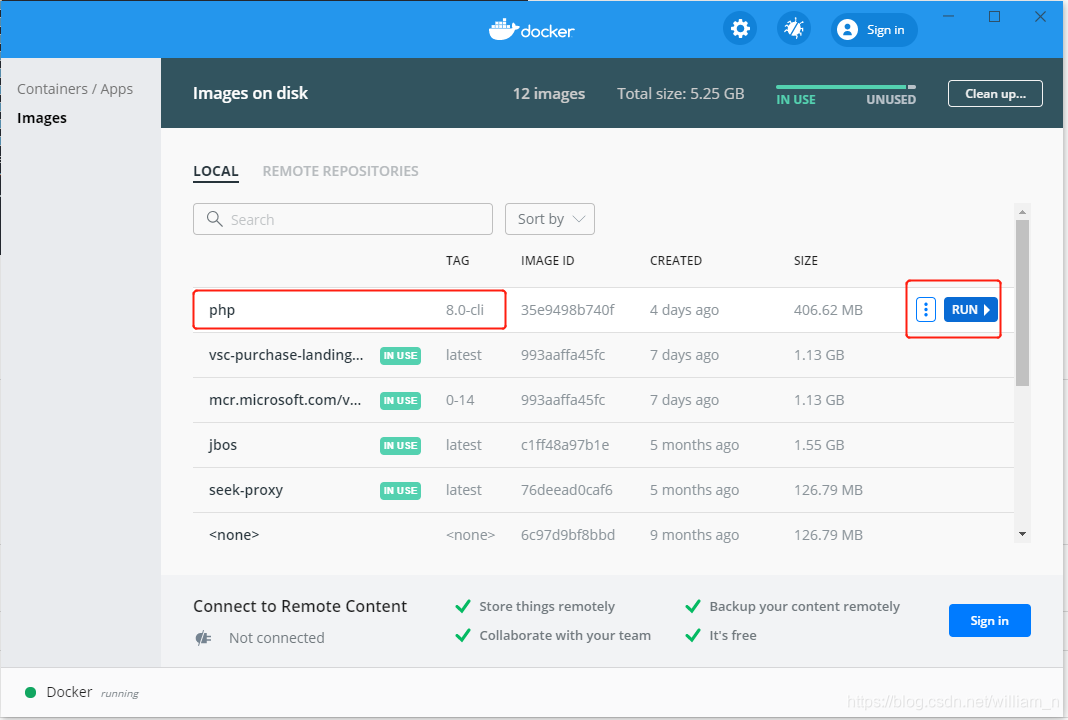
Task: Select the vsc-purchase-landing... image row
Action: click(603, 355)
